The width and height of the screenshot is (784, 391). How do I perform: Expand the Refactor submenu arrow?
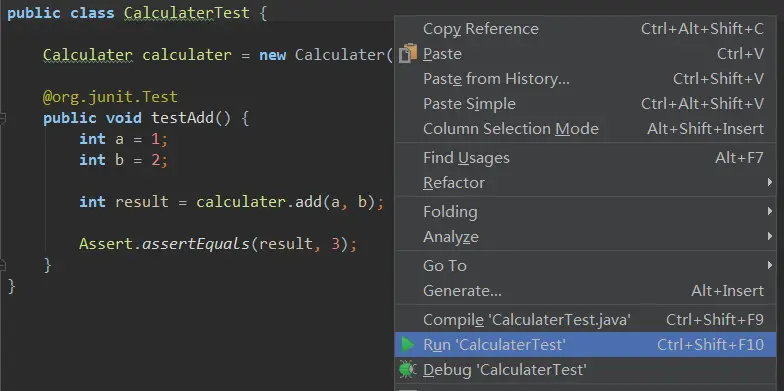coord(770,182)
